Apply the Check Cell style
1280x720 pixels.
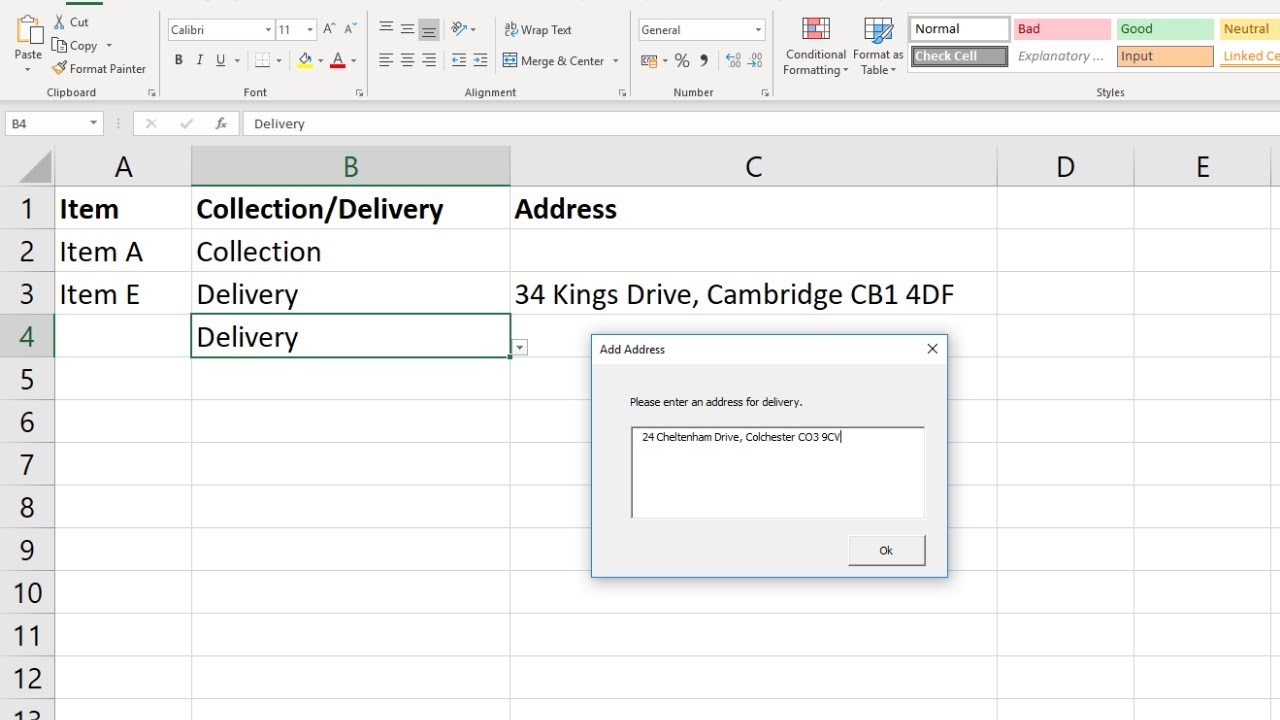tap(959, 56)
